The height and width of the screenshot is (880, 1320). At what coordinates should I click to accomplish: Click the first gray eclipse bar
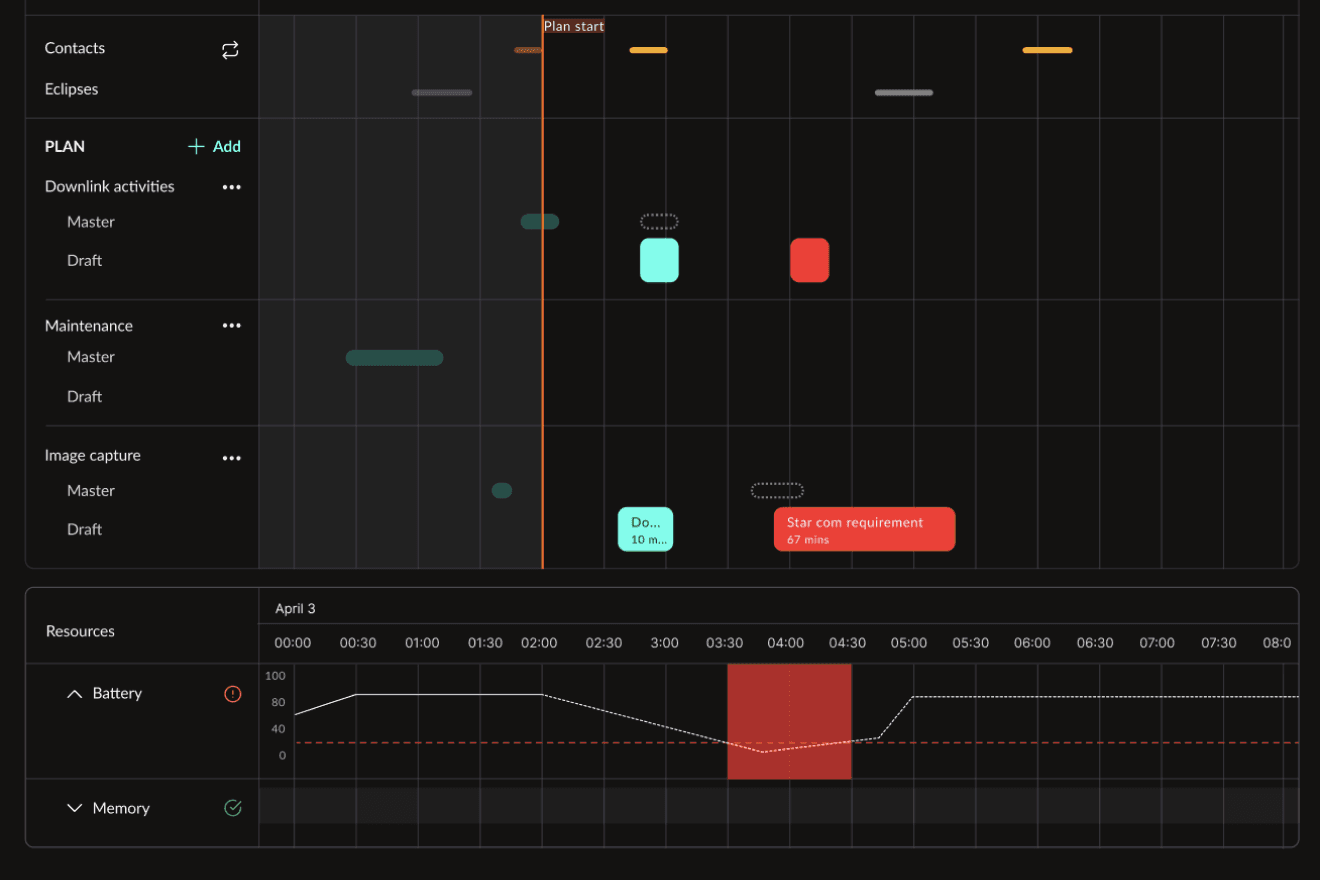tap(442, 93)
